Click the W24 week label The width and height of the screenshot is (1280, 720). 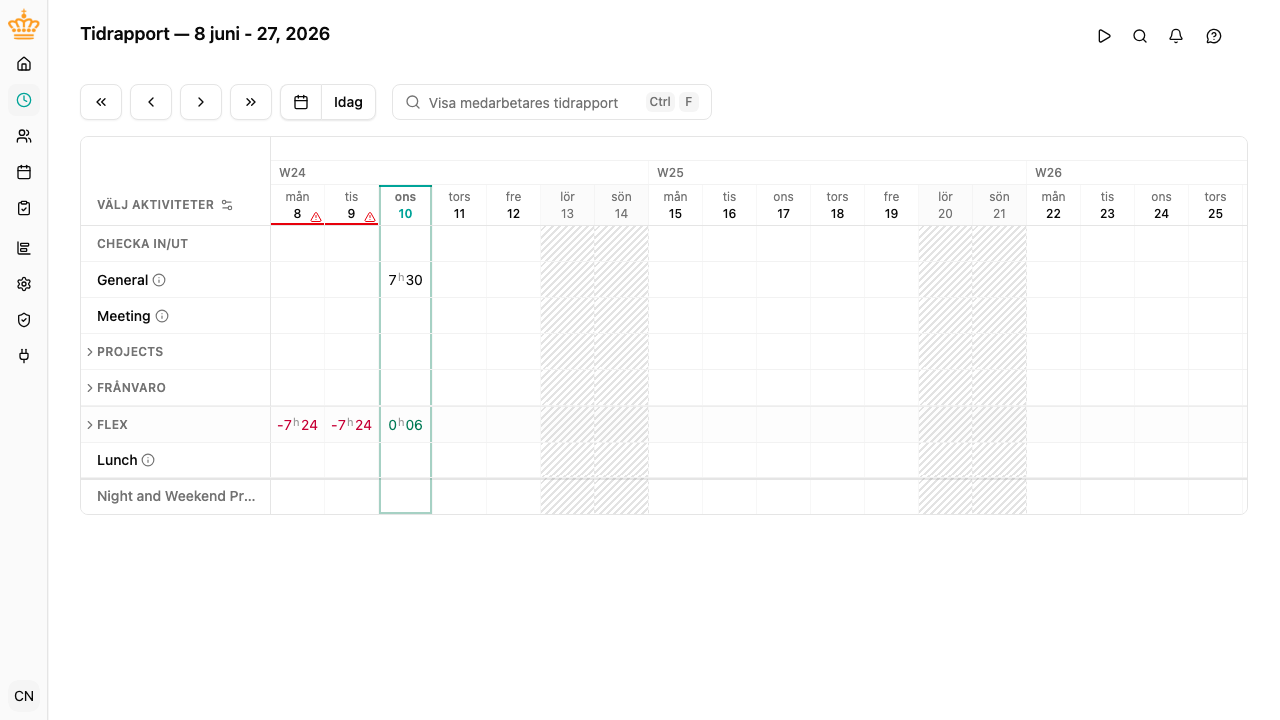click(x=292, y=173)
